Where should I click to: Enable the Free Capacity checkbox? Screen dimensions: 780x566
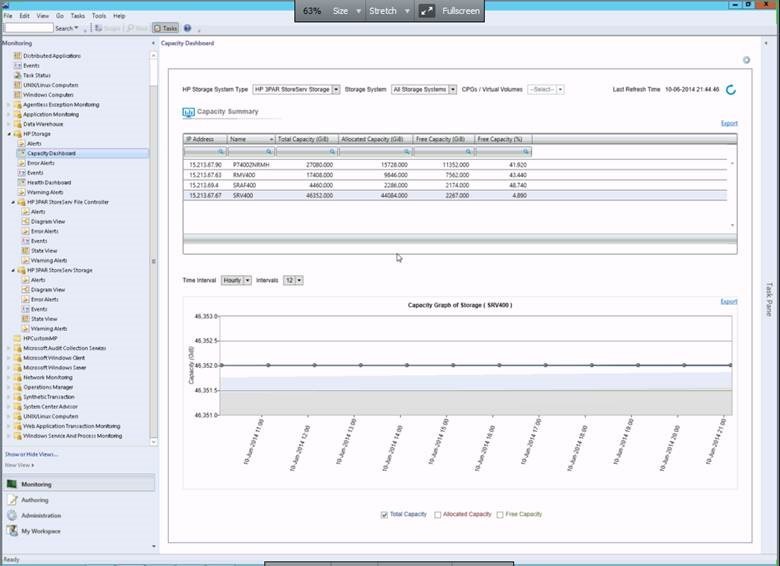click(499, 515)
